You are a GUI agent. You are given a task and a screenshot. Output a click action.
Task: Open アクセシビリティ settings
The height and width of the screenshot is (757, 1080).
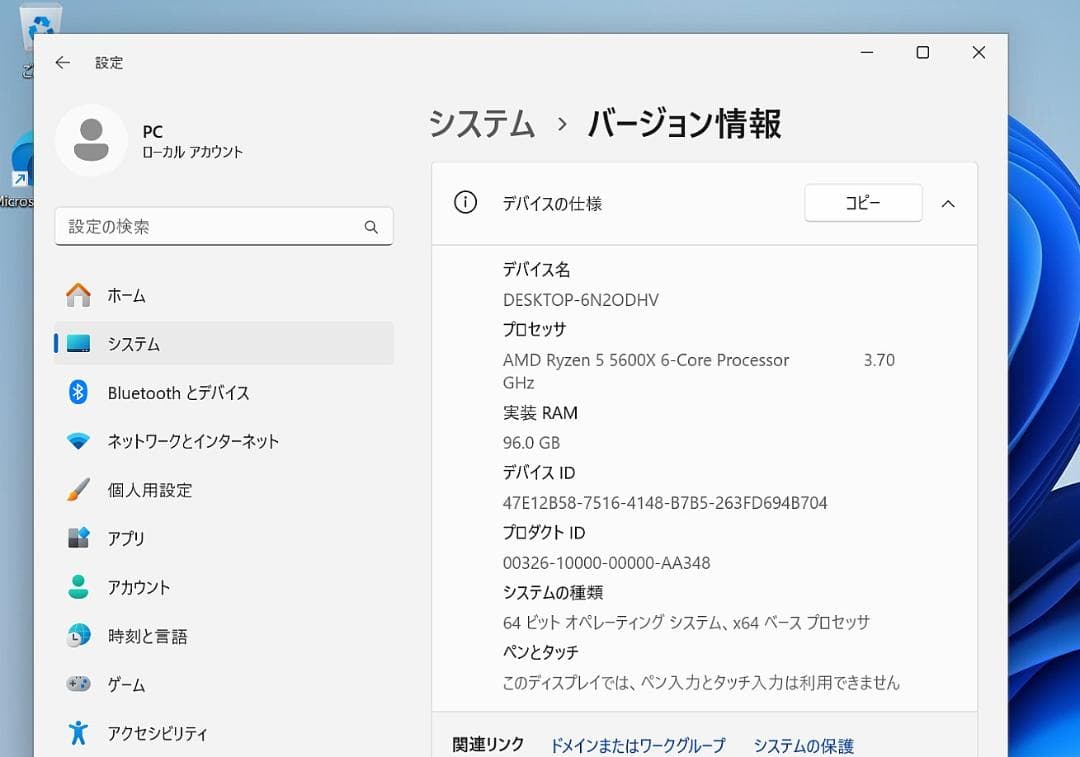[x=157, y=733]
